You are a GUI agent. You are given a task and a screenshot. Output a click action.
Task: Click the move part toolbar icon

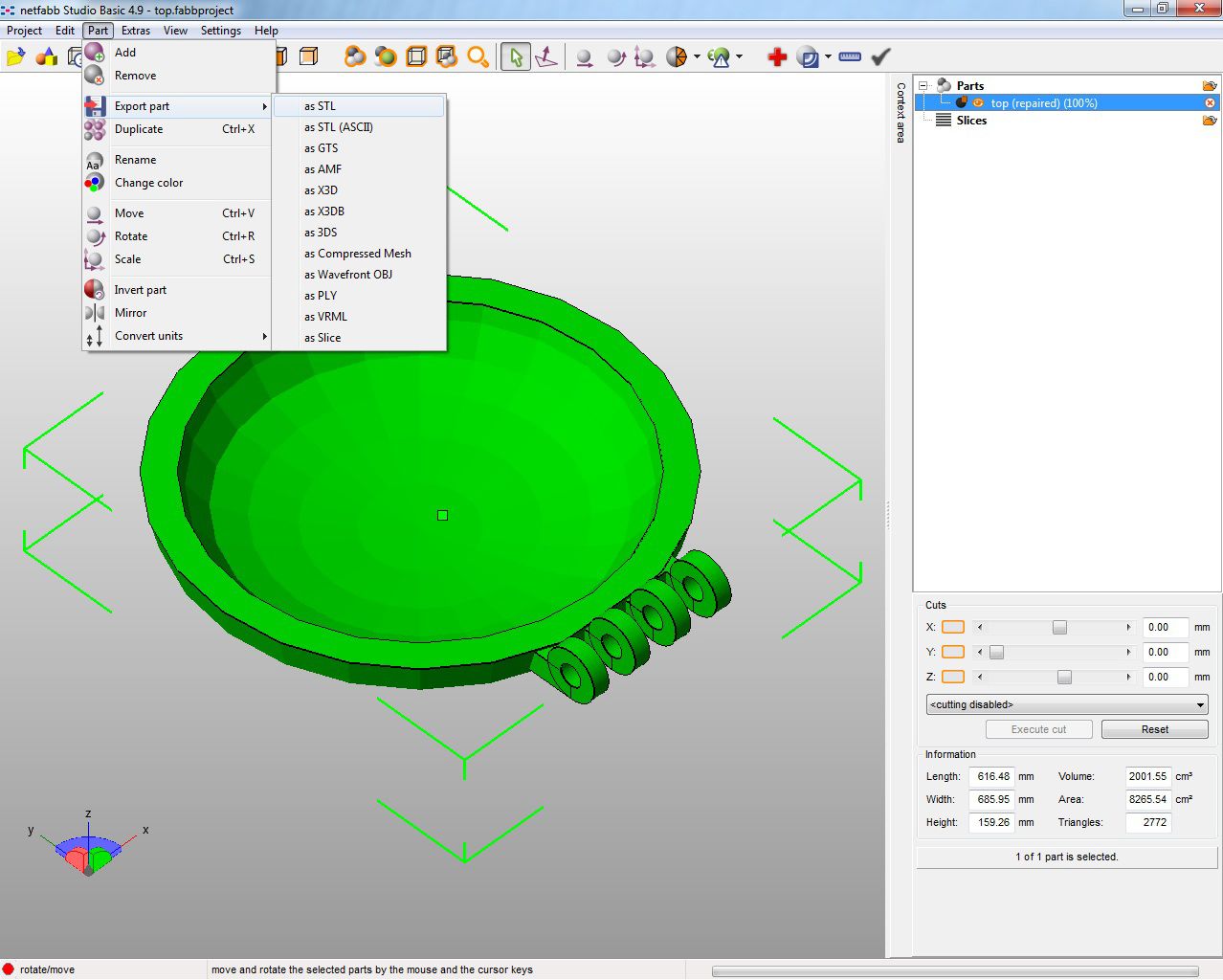click(584, 56)
